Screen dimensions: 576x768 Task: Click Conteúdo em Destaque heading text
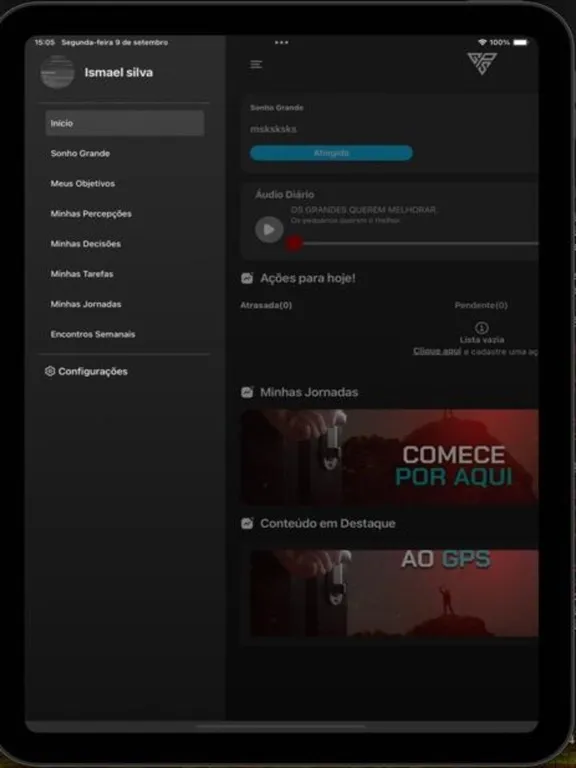click(328, 523)
